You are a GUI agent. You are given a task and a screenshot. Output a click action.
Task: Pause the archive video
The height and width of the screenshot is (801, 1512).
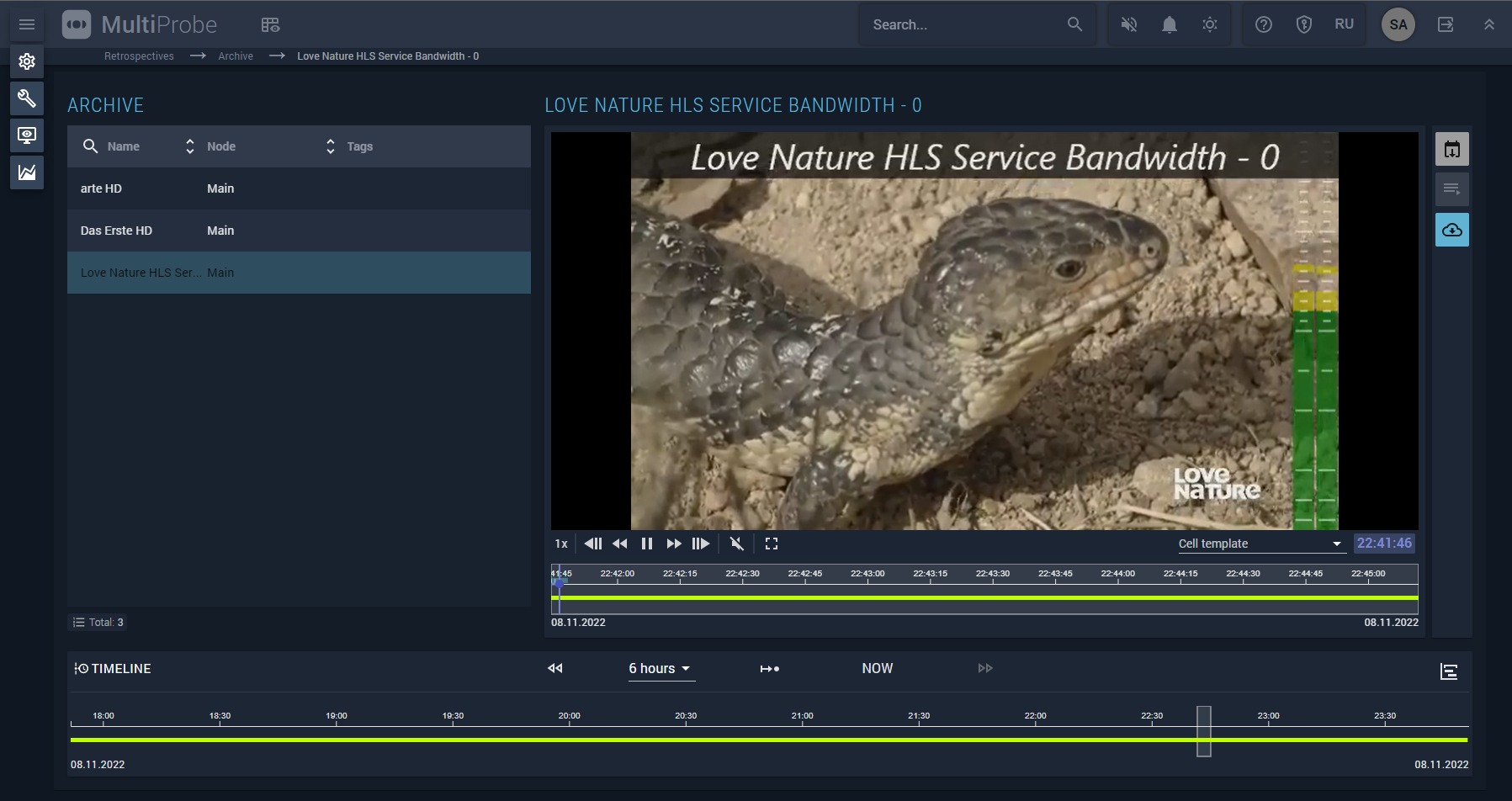tap(647, 544)
